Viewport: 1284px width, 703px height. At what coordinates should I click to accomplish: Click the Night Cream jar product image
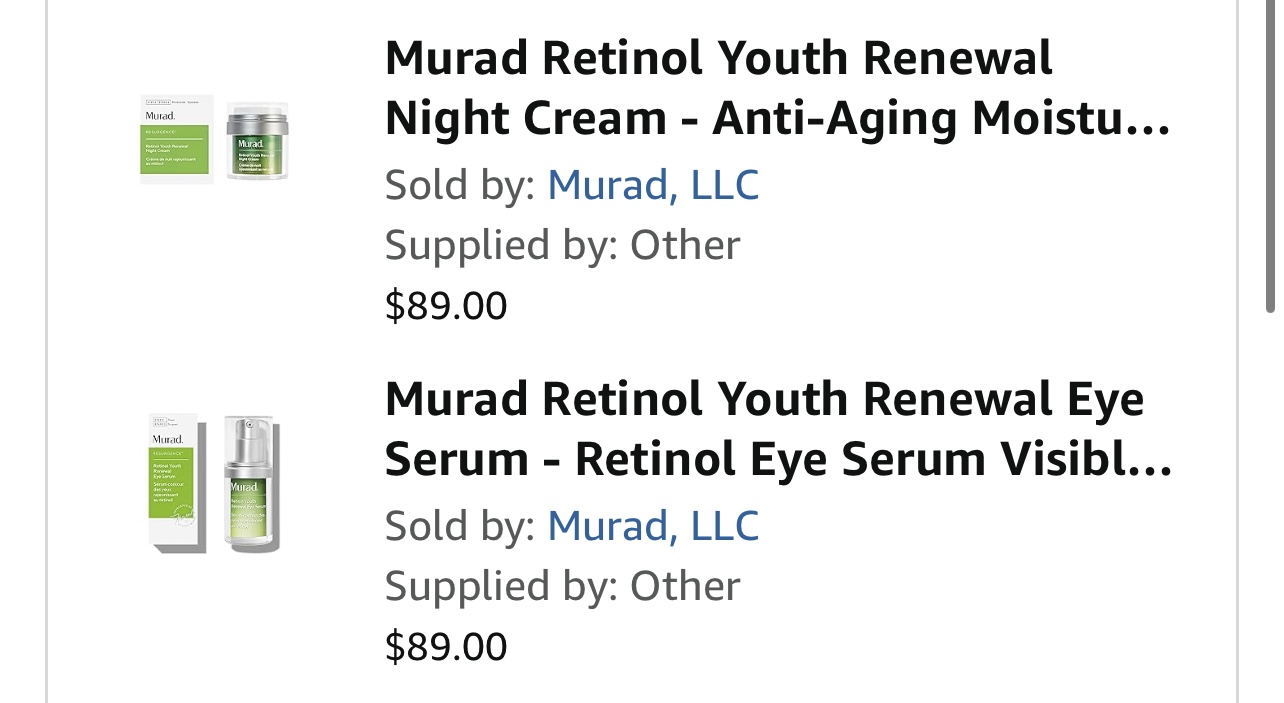257,140
